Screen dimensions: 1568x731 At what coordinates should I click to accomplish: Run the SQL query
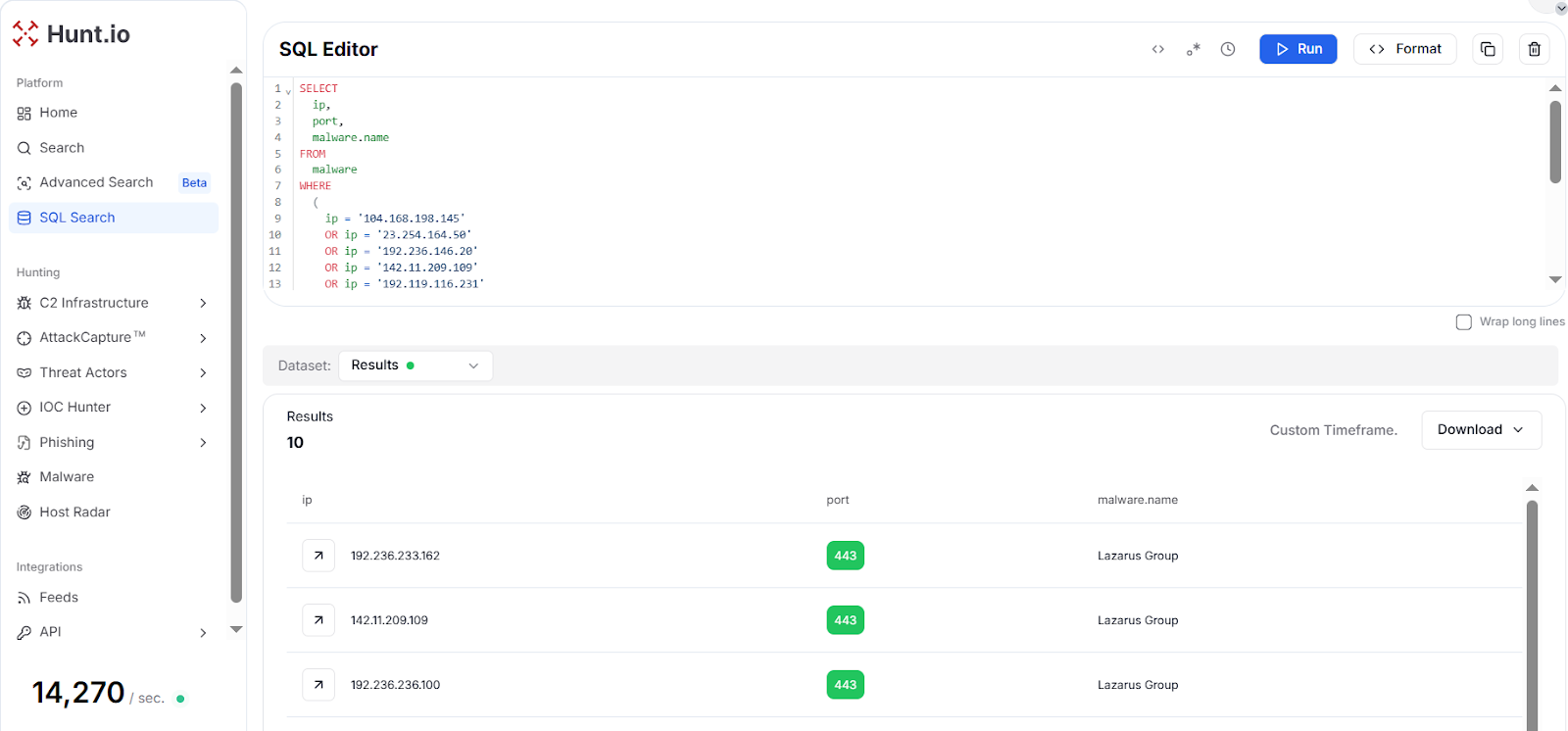pos(1298,49)
